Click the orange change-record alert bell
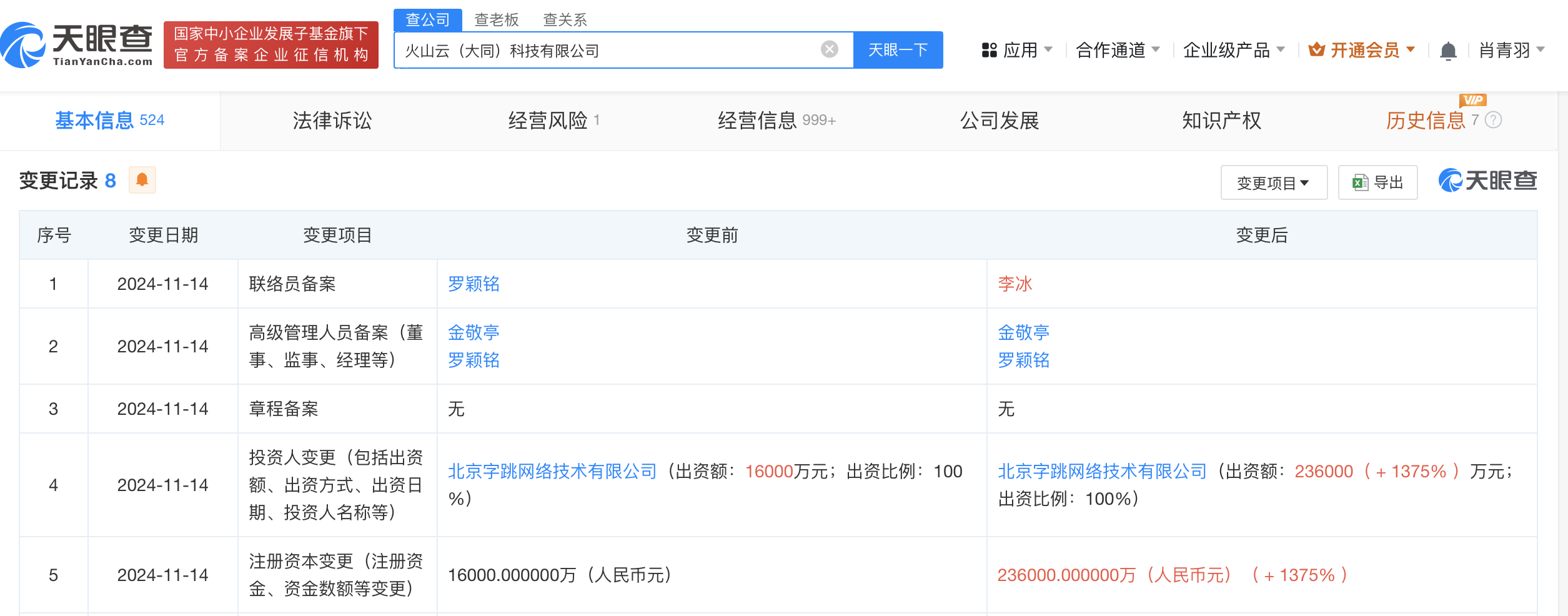Viewport: 1568px width, 616px height. [142, 181]
